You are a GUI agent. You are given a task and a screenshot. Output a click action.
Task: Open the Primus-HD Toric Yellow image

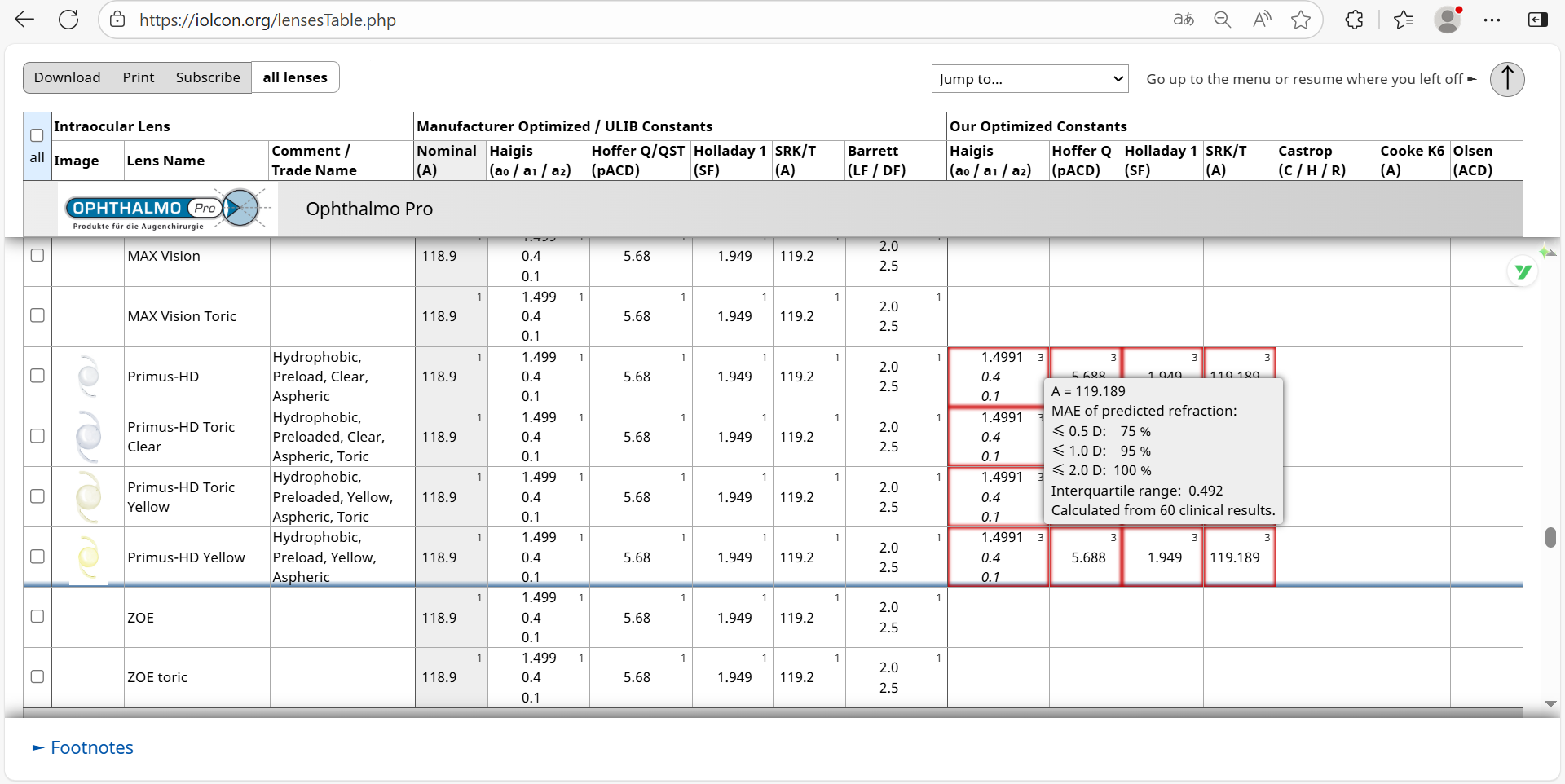pyautogui.click(x=88, y=496)
